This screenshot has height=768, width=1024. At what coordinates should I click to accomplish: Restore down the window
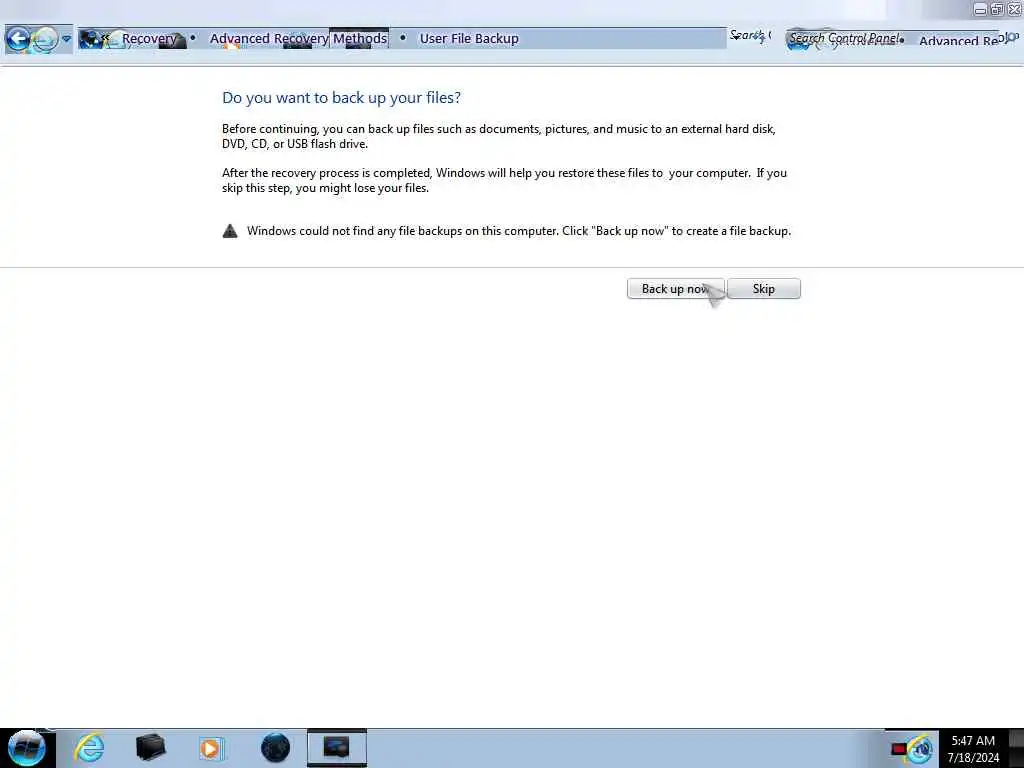997,8
